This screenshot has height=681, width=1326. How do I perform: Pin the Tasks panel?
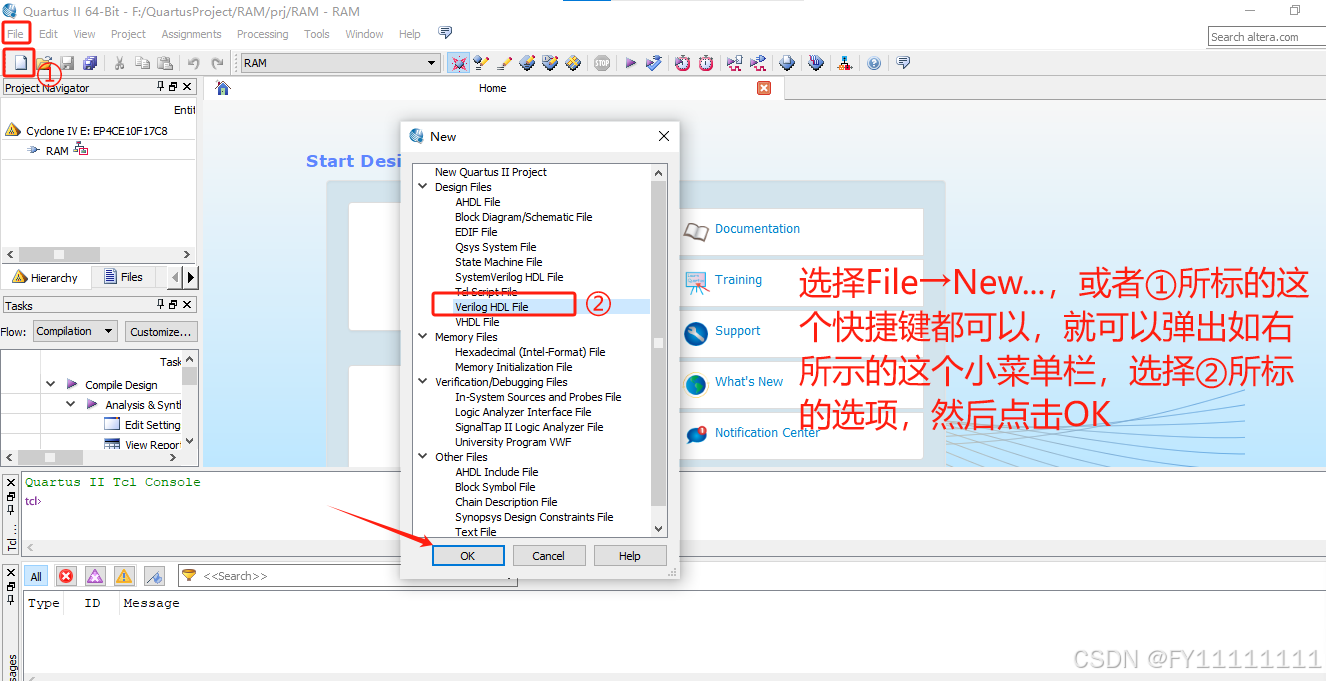click(160, 305)
